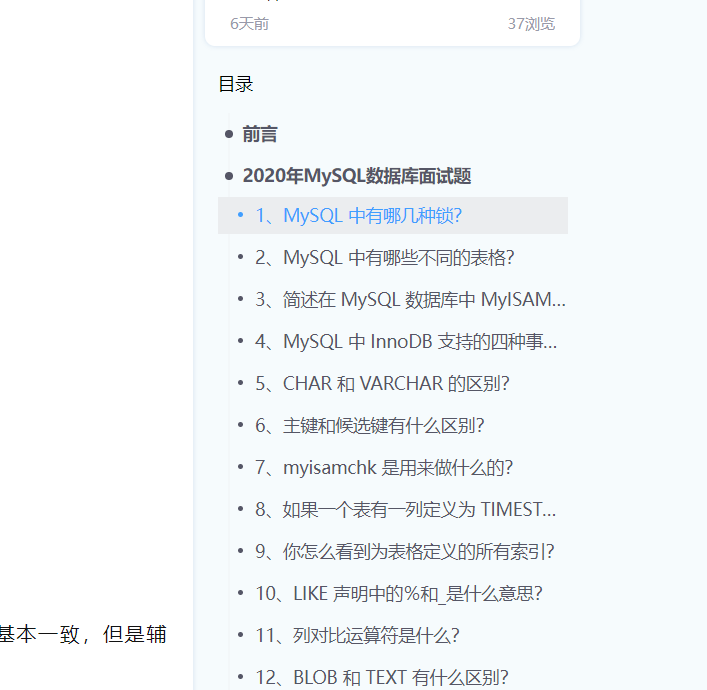
Task: Go to 2、MySQL 中有哪些不同的表格?
Action: click(385, 258)
